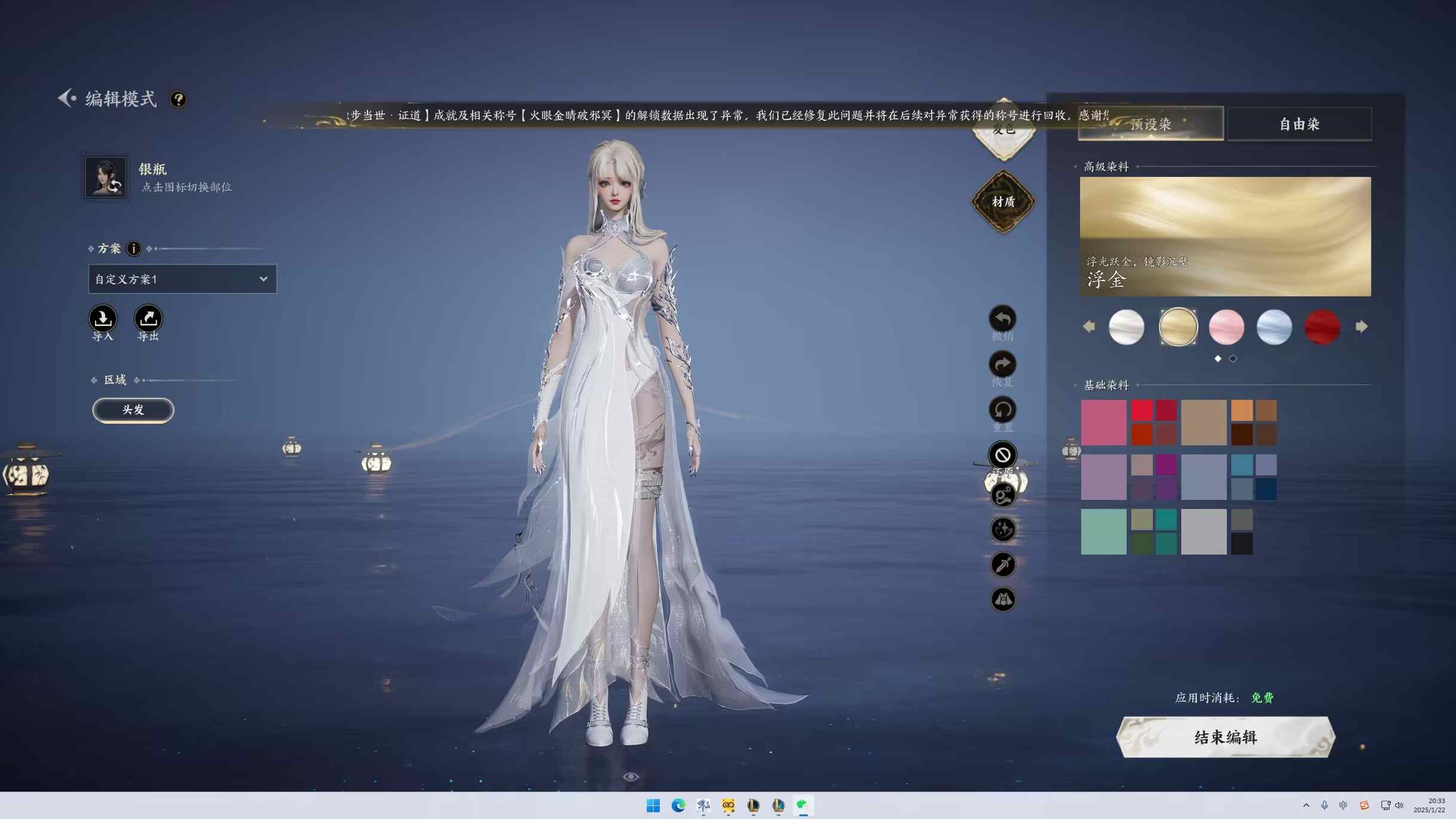Open the 材质 diamond tab
This screenshot has height=819, width=1456.
pos(1004,202)
